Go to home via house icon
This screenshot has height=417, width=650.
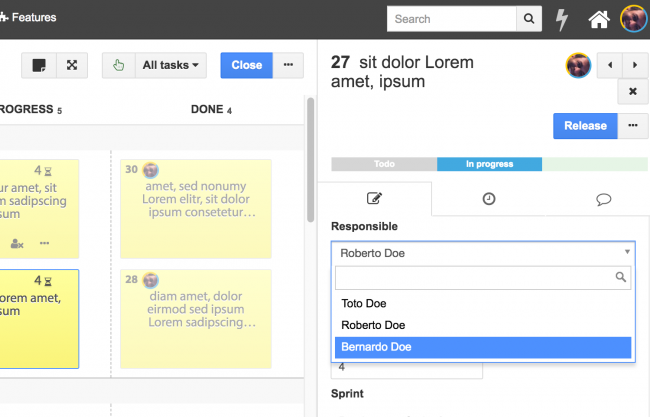599,19
